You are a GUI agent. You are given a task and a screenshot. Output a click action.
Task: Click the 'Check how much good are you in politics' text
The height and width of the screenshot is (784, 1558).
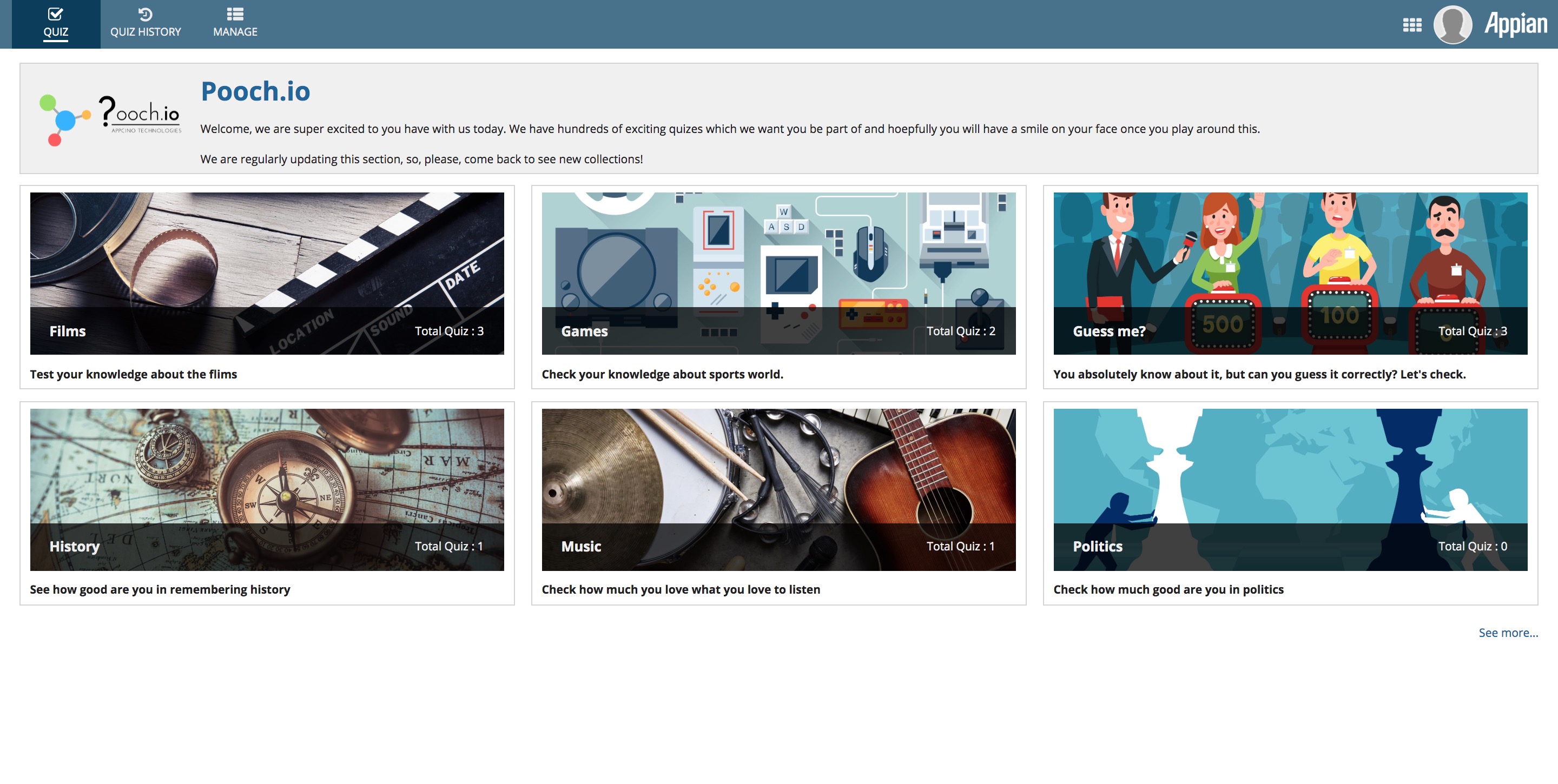(1168, 589)
